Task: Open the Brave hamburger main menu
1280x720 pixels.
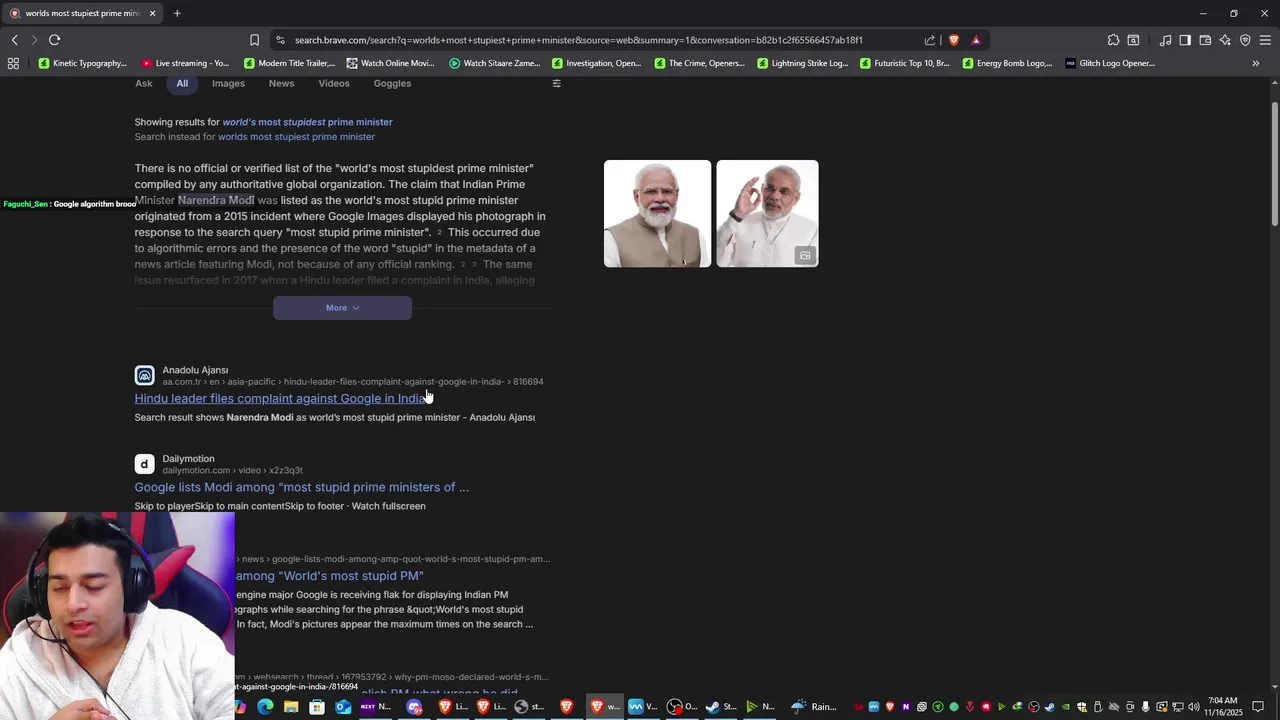Action: [x=1265, y=40]
